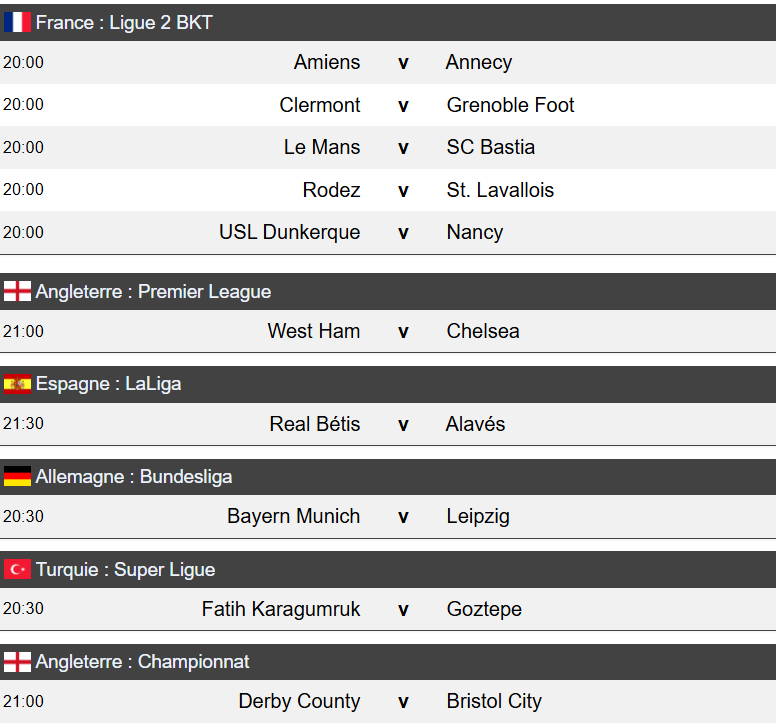The height and width of the screenshot is (723, 776).
Task: Click the Germany flag icon
Action: 17,477
